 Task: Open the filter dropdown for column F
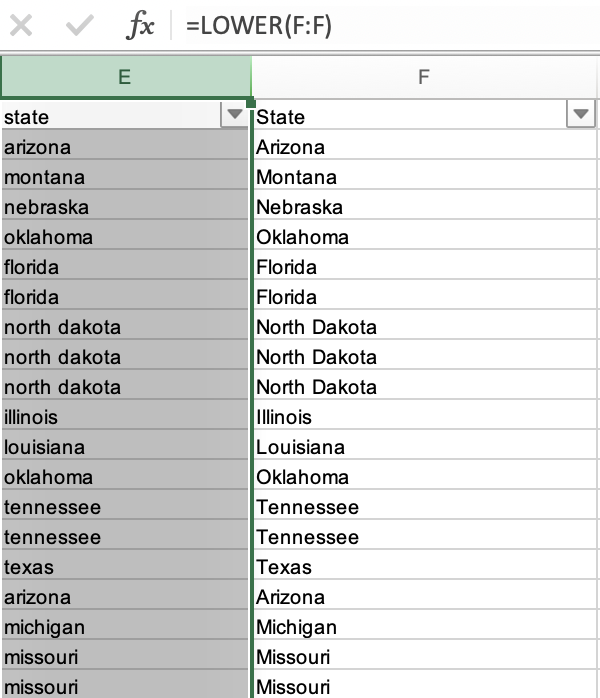tap(580, 116)
